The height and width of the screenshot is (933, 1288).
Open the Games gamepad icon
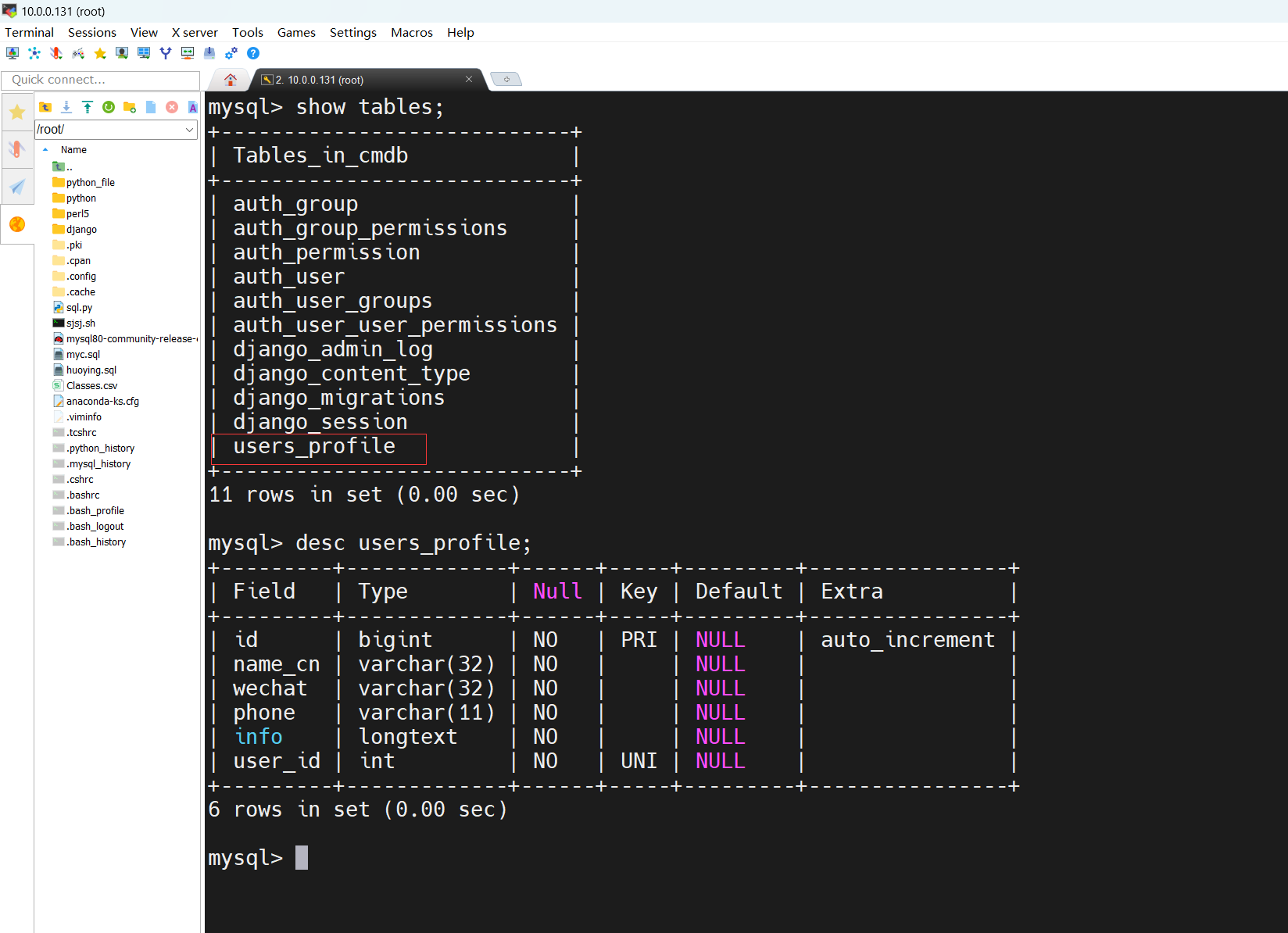[x=78, y=53]
